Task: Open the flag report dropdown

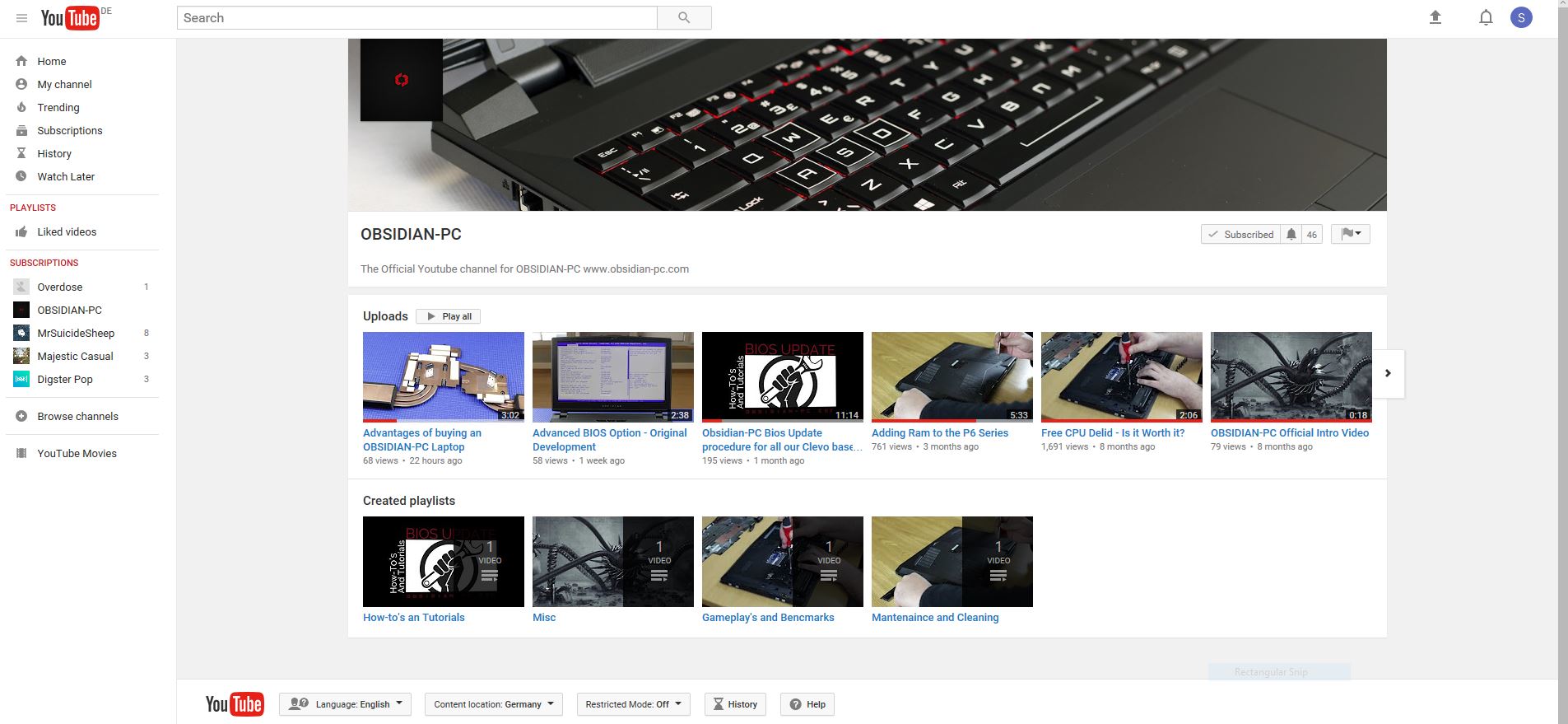Action: [1351, 234]
